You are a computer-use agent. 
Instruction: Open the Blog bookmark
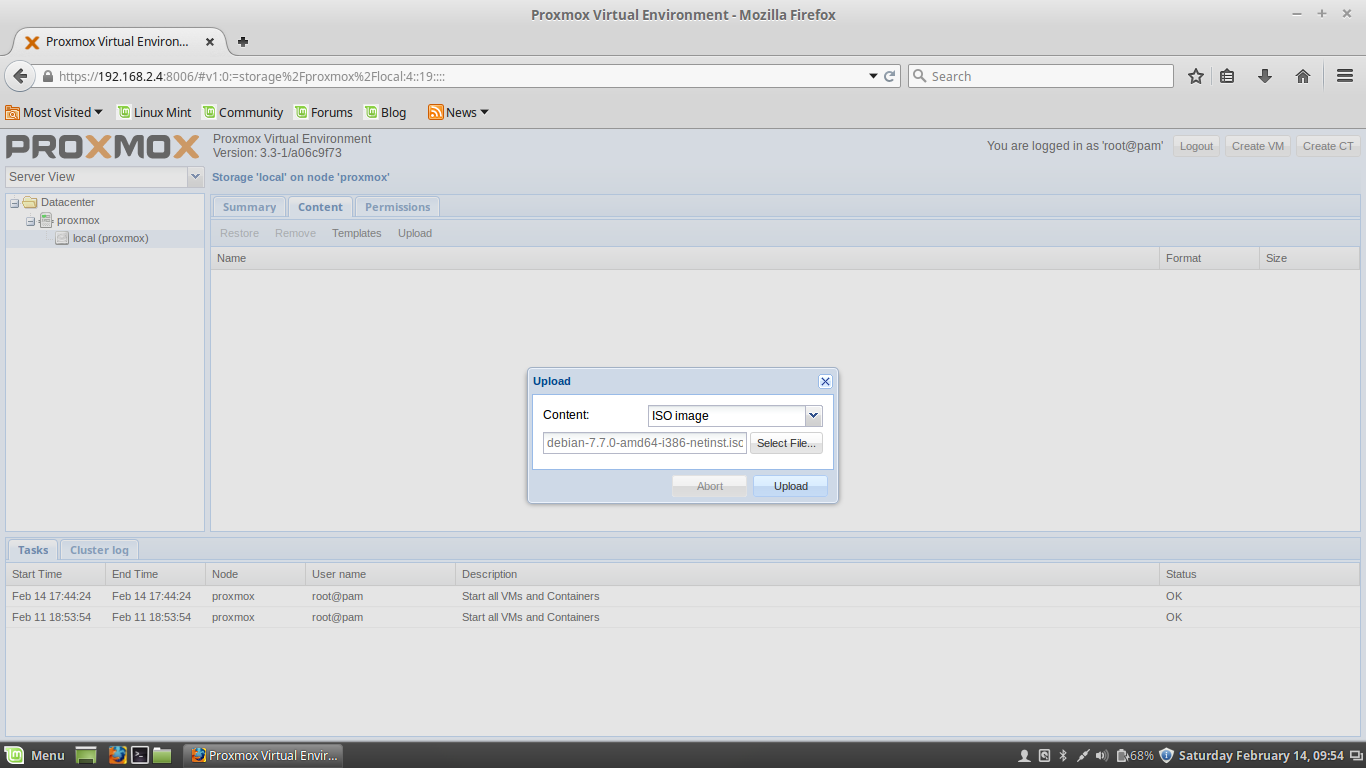pyautogui.click(x=386, y=112)
